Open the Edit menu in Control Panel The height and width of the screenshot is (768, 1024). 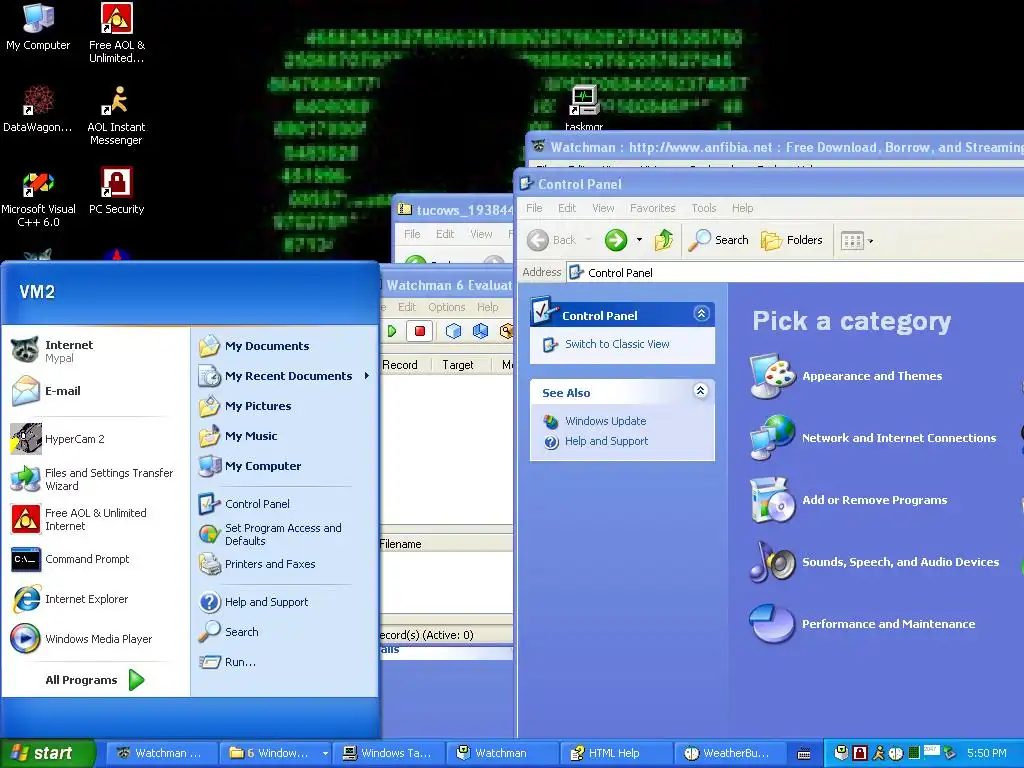click(x=567, y=208)
